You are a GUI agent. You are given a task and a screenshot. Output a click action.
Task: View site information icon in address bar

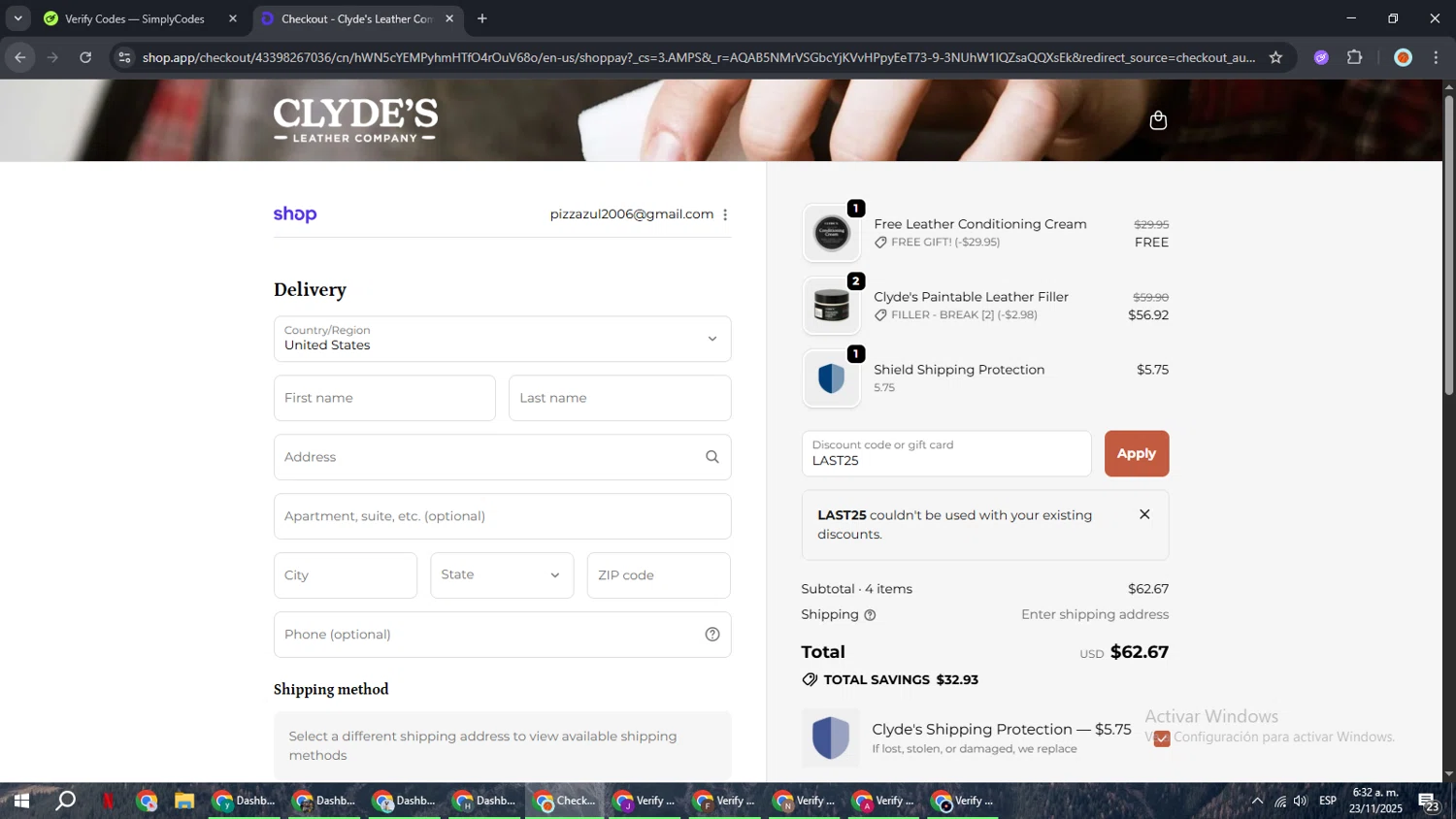tap(123, 57)
